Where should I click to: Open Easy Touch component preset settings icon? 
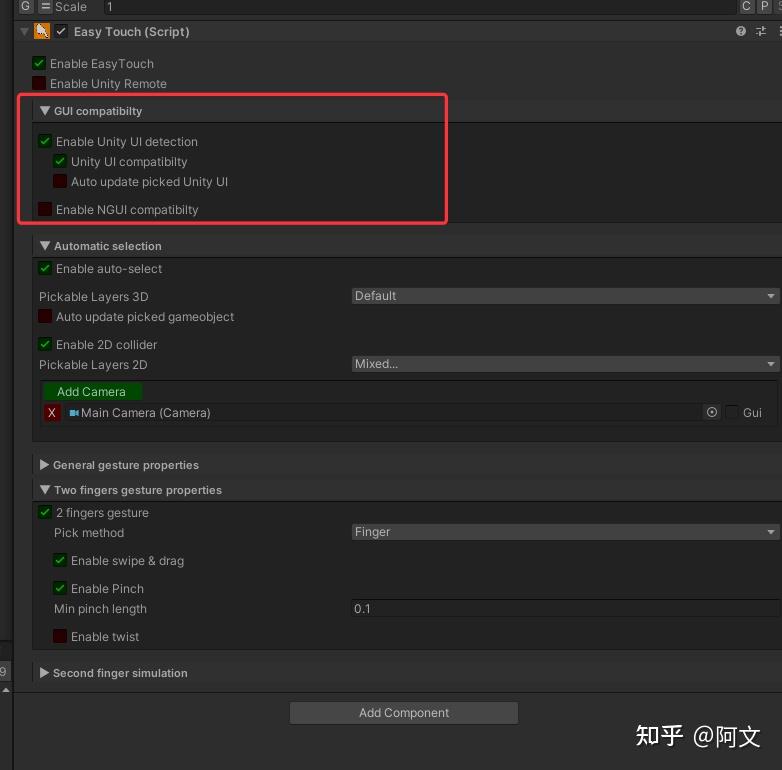pos(761,31)
